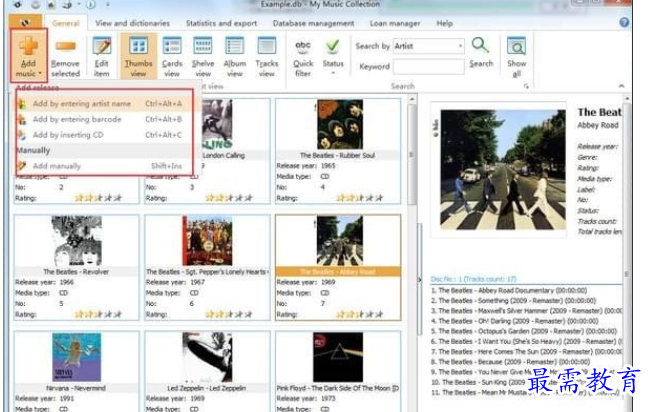Screen dimensions: 649x412
Task: Open the application menu button
Action: (x=25, y=22)
